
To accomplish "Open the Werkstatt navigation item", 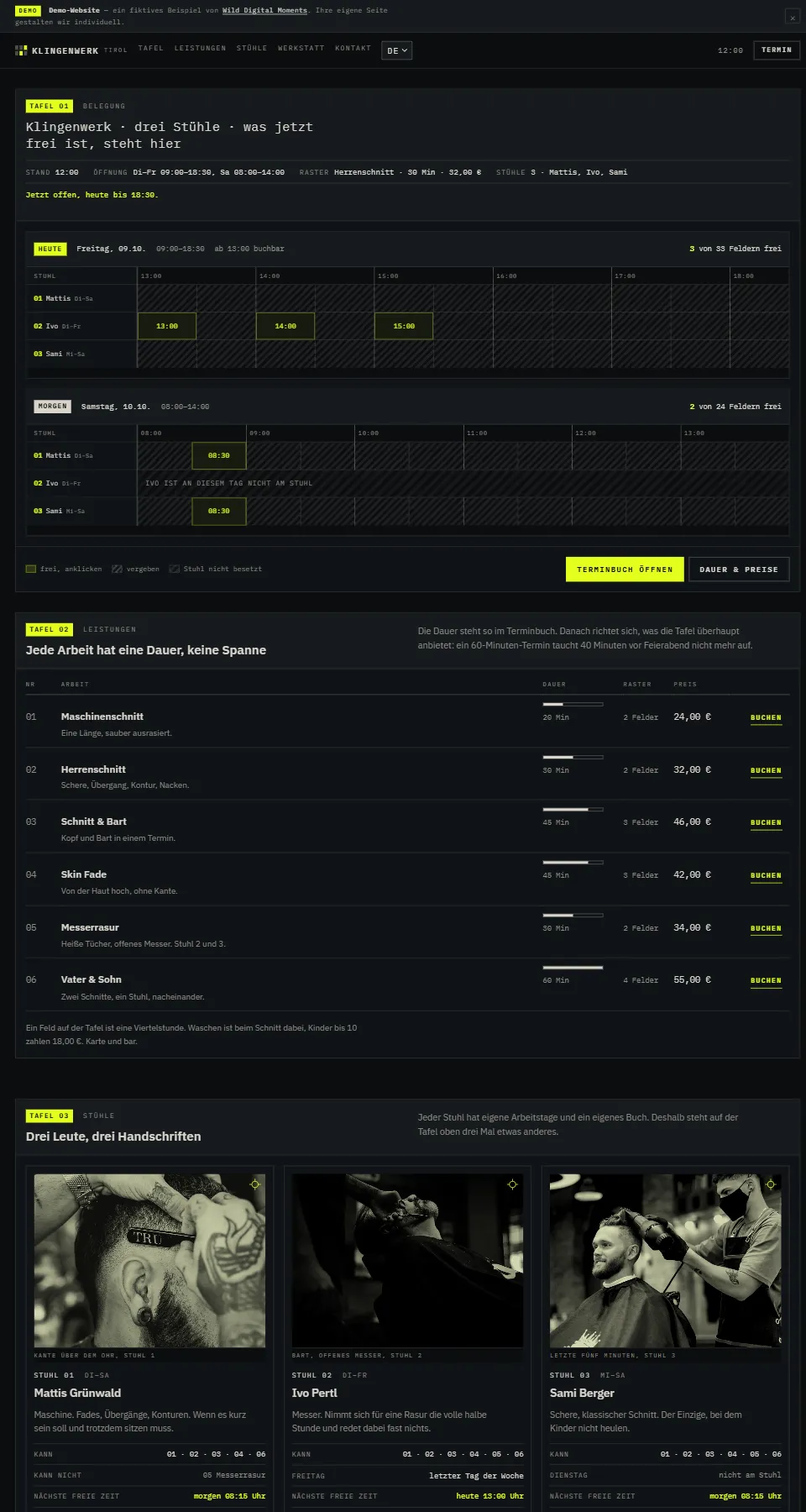I will (301, 49).
